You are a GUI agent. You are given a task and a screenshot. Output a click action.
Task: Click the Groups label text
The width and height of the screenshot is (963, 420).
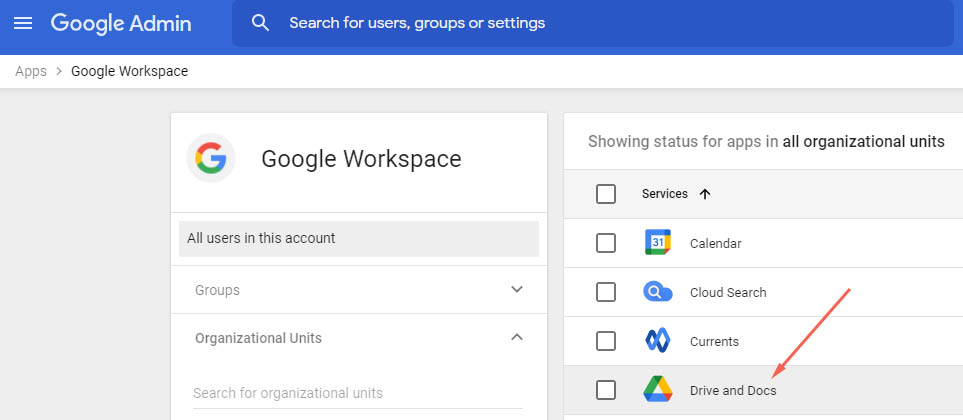click(217, 290)
